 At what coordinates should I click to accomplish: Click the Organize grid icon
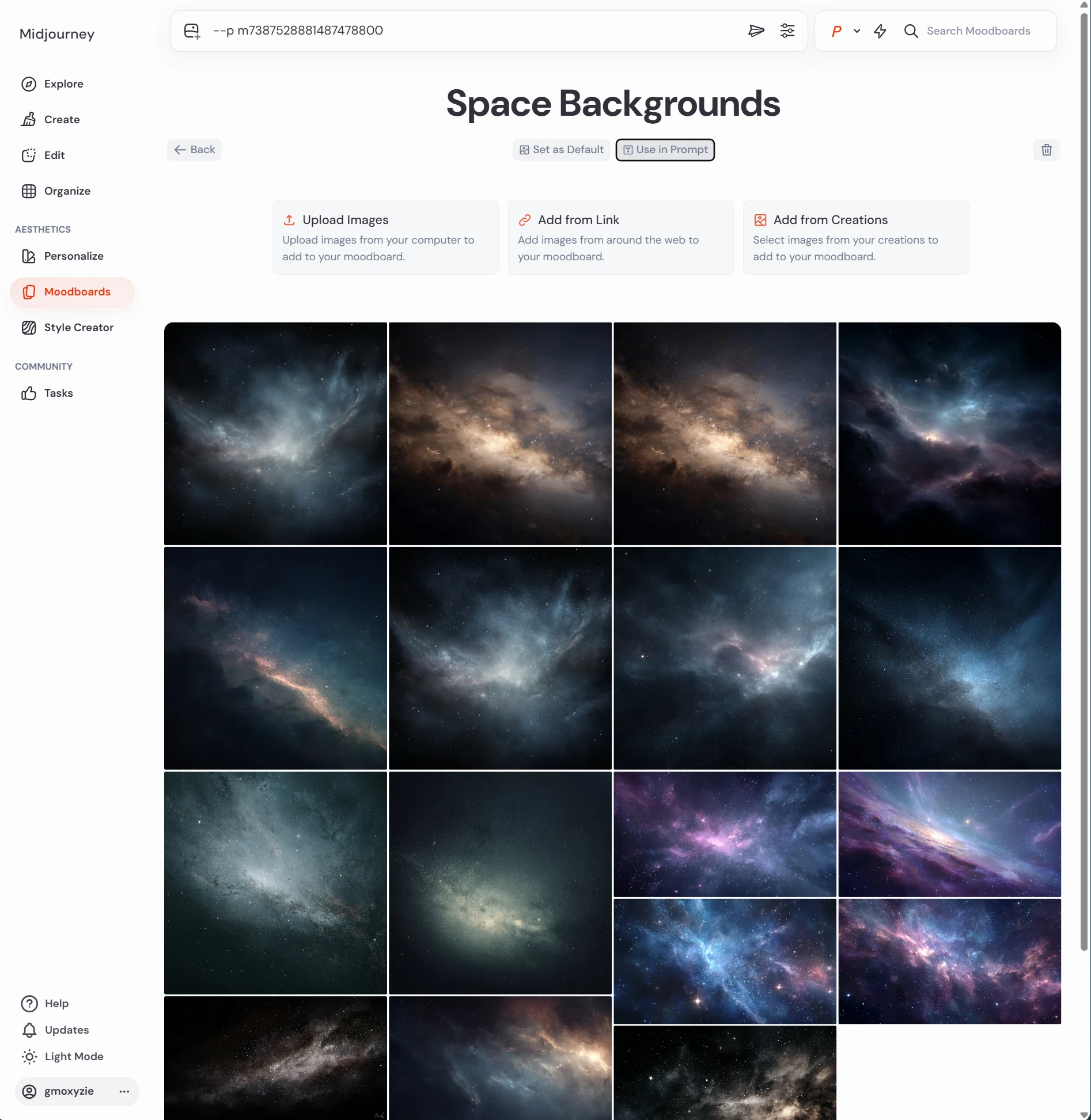(29, 191)
